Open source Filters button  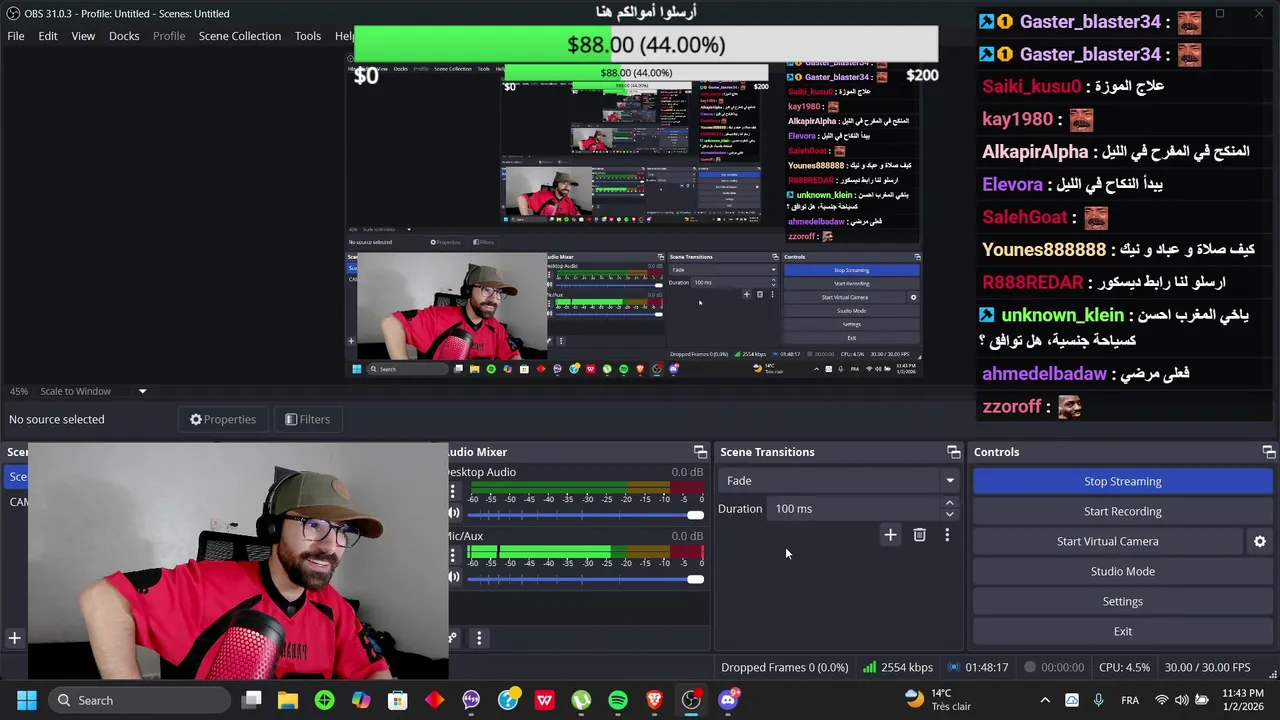[307, 419]
